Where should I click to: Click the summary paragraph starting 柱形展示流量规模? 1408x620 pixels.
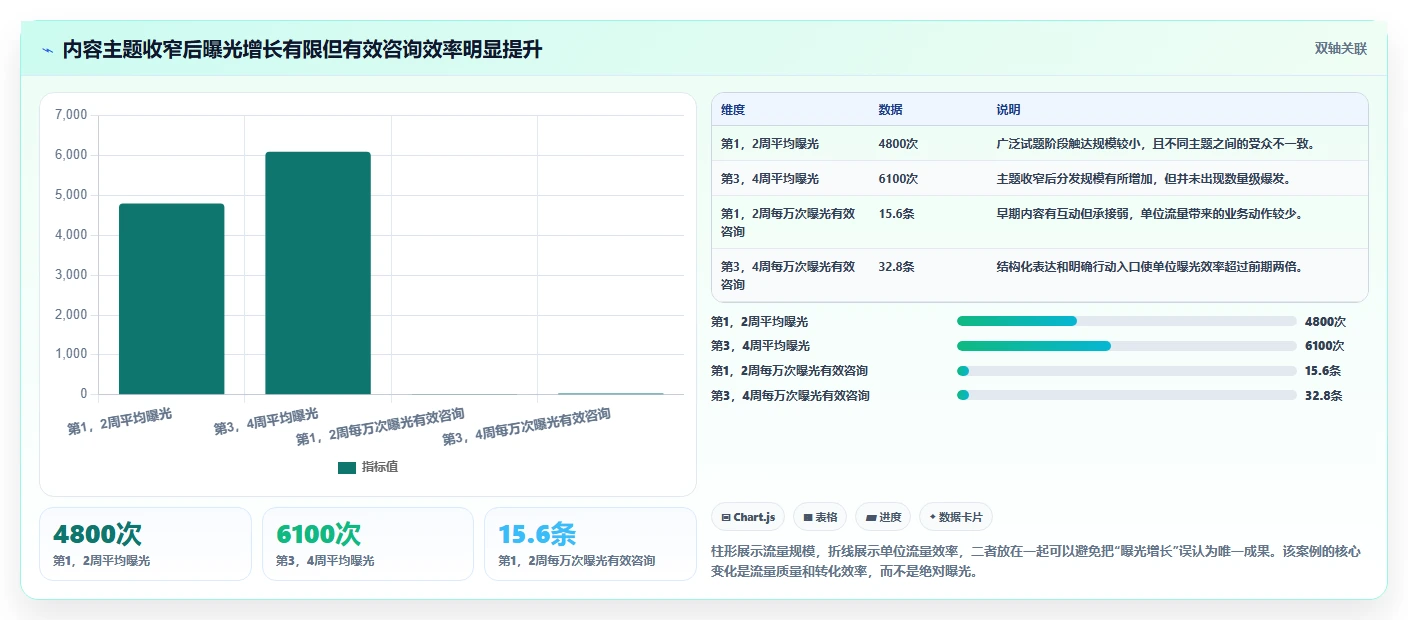pyautogui.click(x=1036, y=562)
